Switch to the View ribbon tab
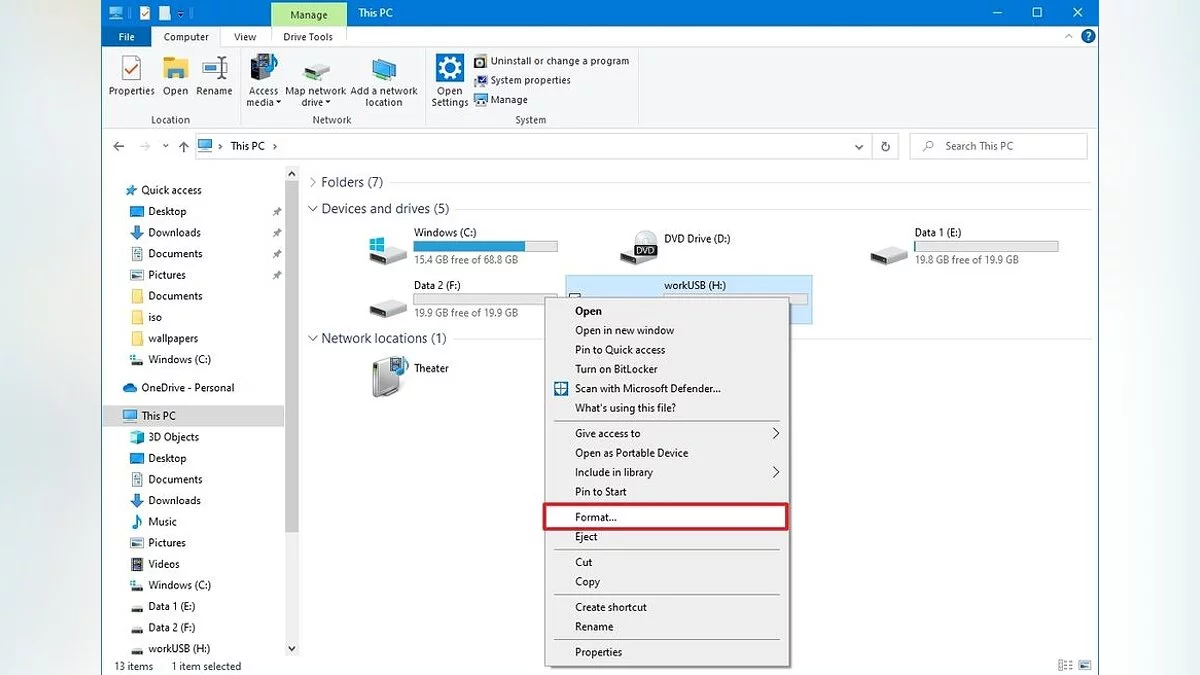Screen dimensions: 1200x675 (245, 37)
